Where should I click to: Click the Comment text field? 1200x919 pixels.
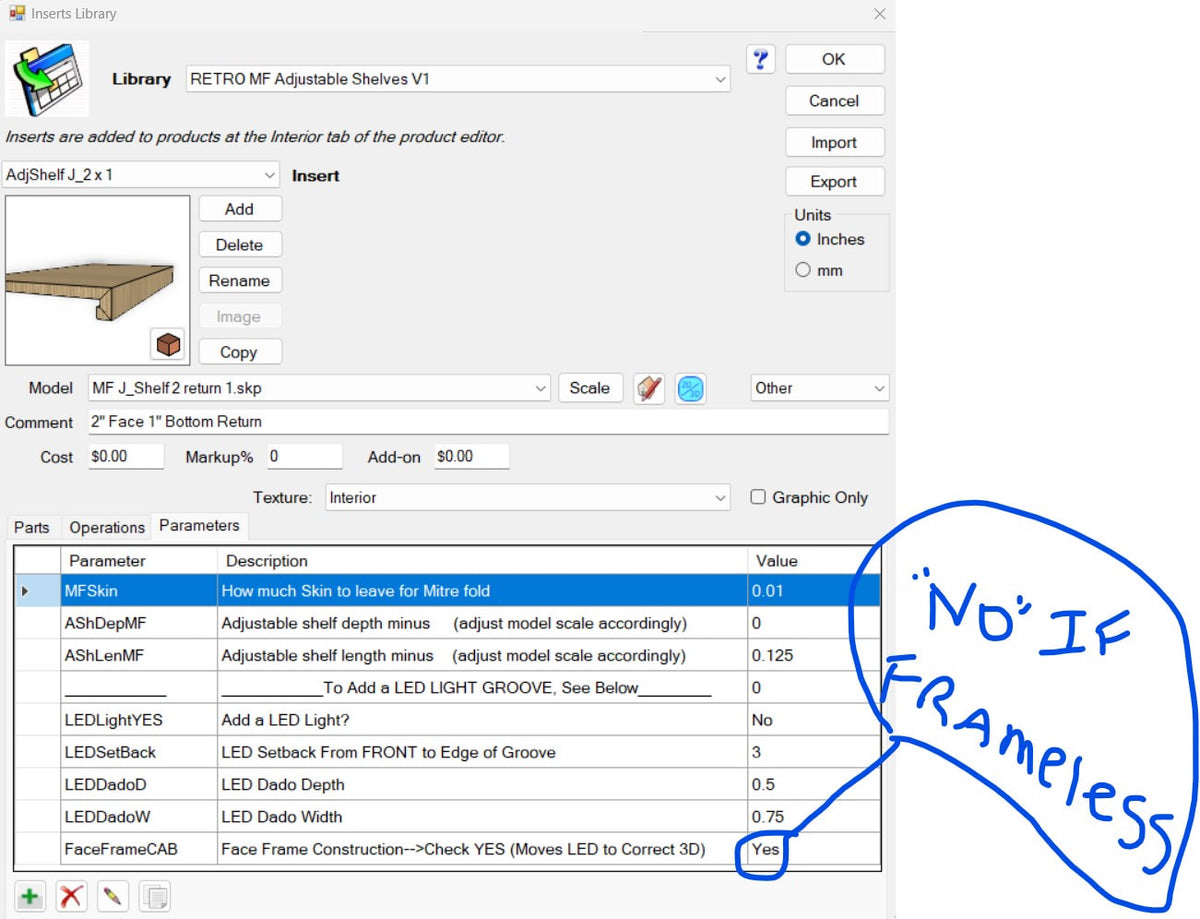tap(486, 422)
